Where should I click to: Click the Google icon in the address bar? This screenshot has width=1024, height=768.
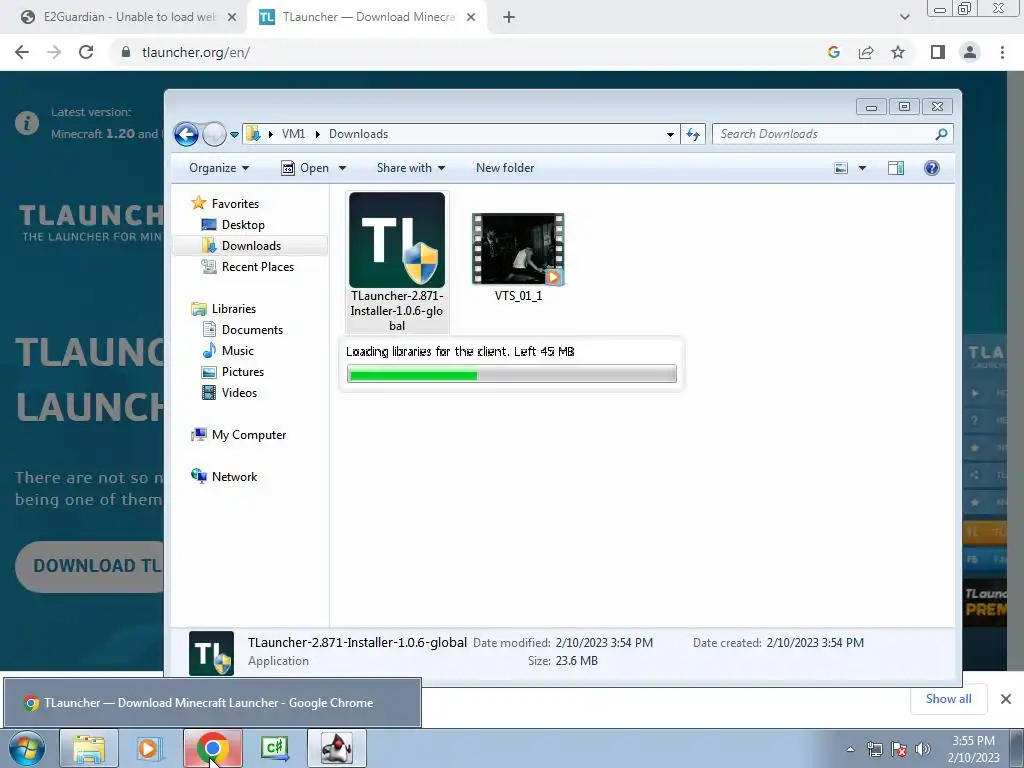pos(833,52)
